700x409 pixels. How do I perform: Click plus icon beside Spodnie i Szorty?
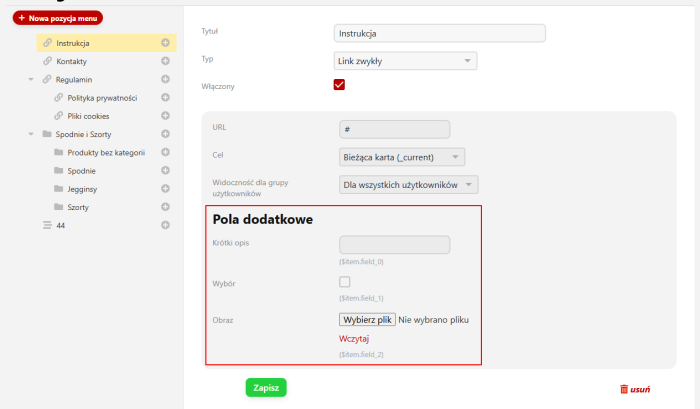(x=166, y=134)
